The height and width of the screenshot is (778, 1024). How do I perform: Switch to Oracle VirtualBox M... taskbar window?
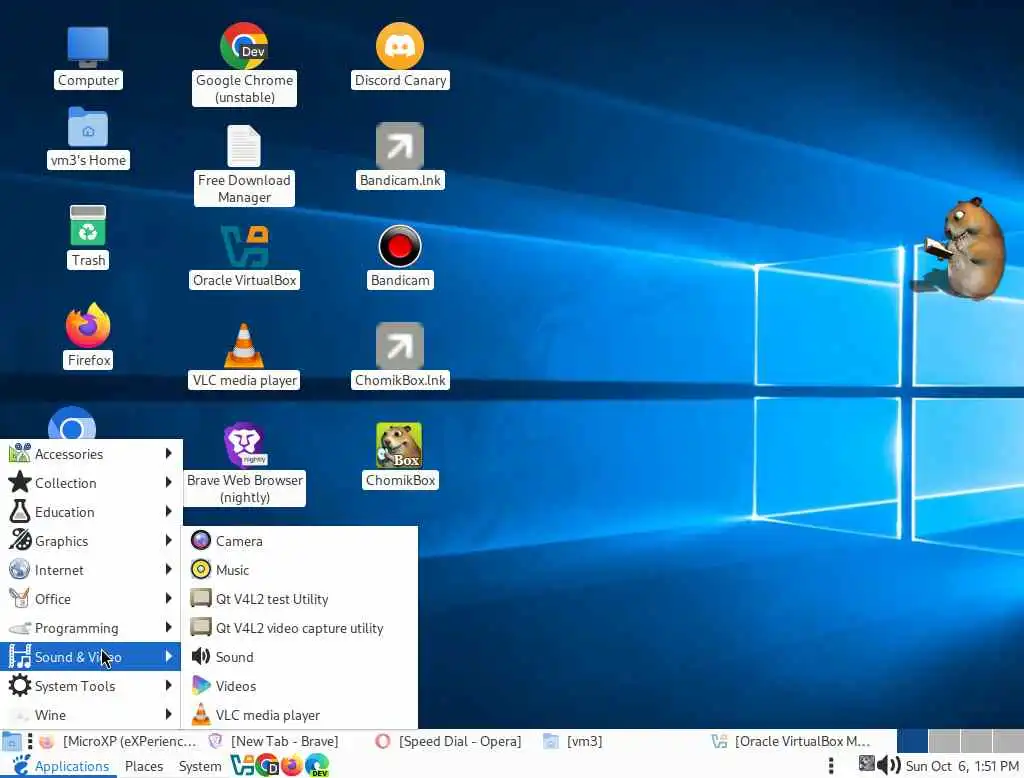click(x=792, y=741)
